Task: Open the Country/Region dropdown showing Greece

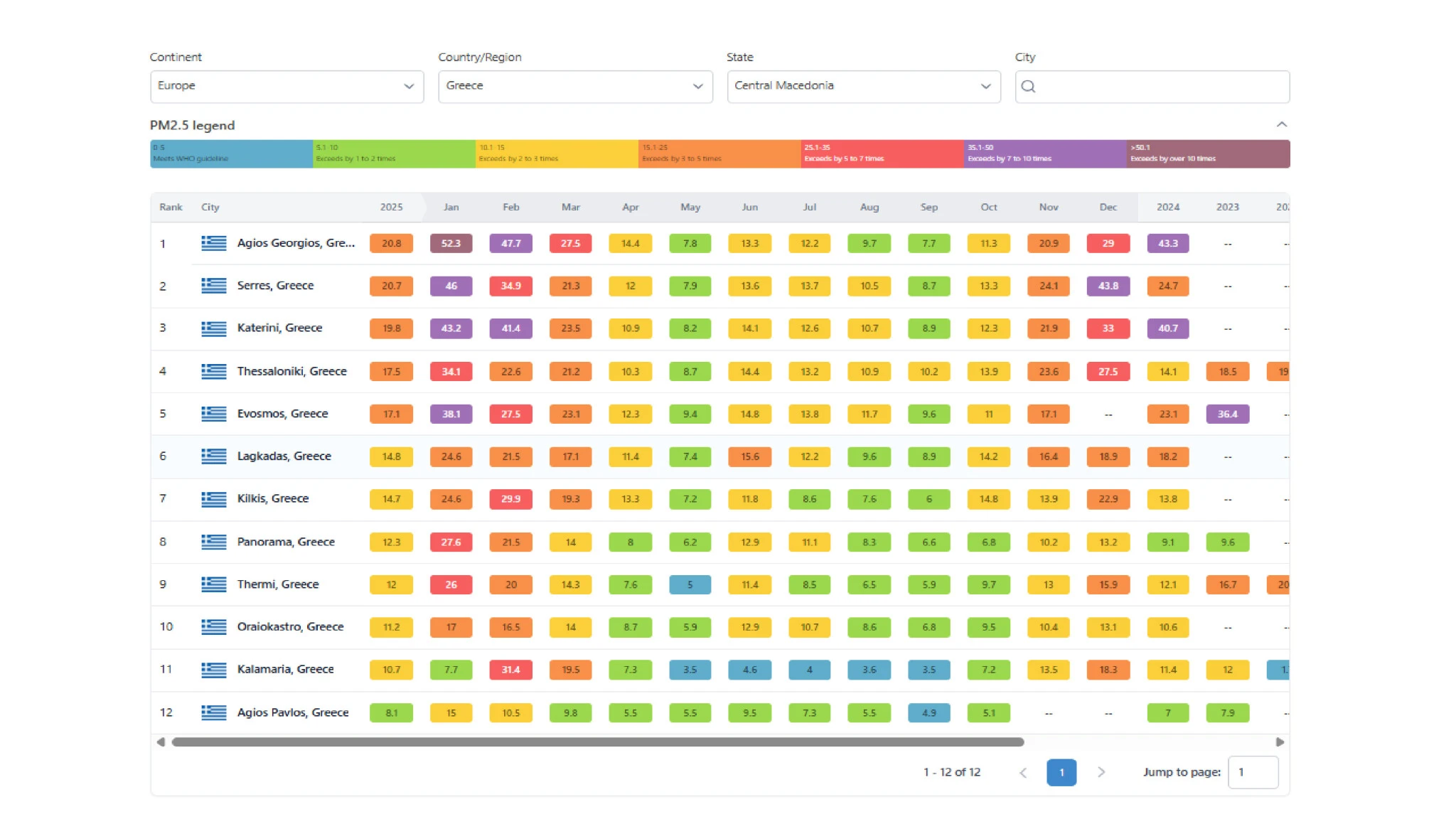Action: pos(575,86)
